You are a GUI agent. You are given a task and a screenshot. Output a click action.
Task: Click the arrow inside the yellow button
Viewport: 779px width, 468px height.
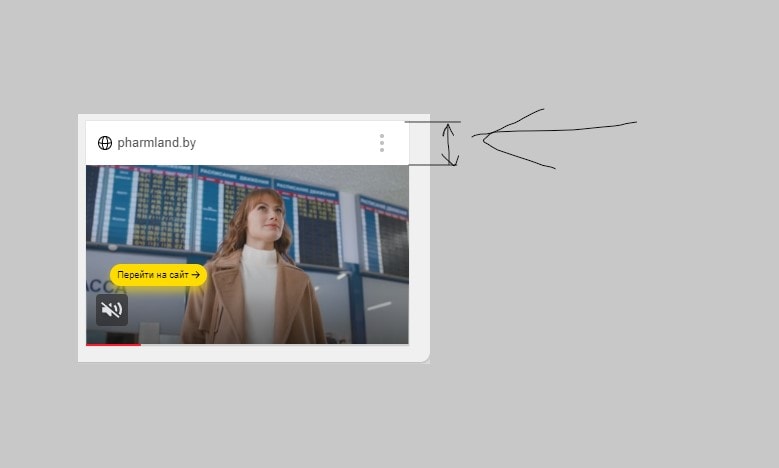coord(196,274)
